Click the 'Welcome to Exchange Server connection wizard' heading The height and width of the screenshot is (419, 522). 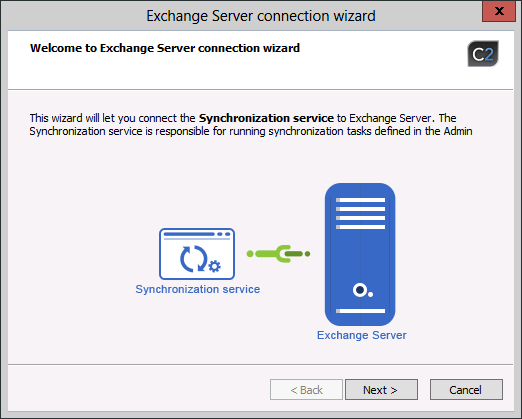(165, 48)
